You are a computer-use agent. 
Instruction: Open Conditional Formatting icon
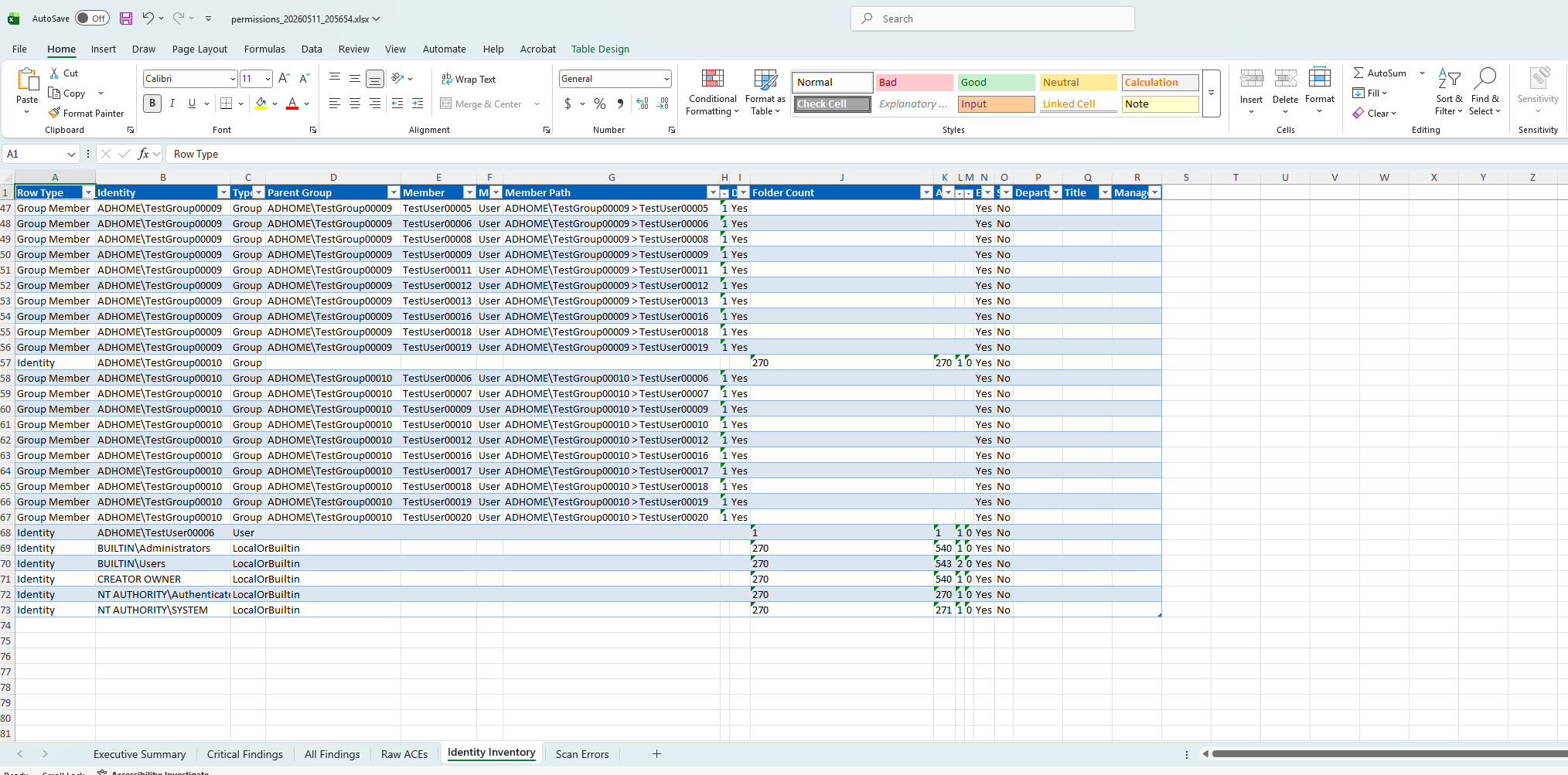[x=712, y=79]
